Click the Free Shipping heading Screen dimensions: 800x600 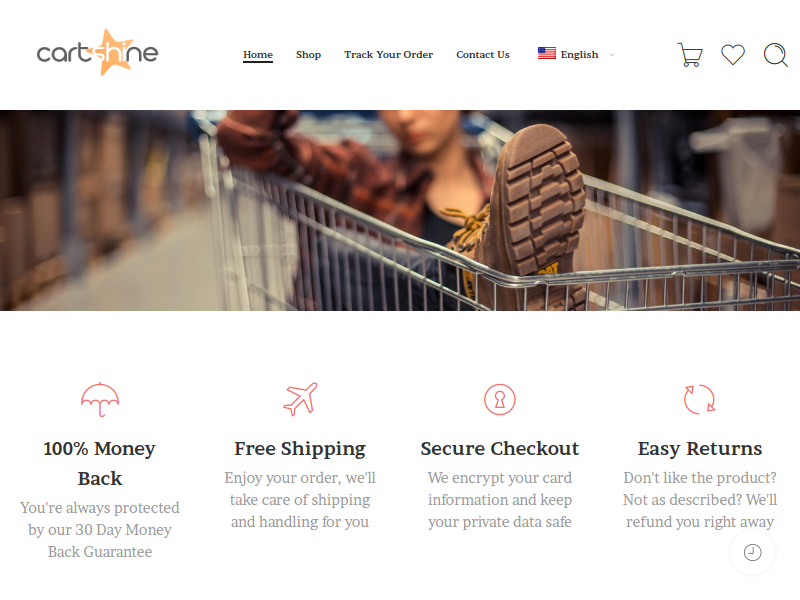300,448
